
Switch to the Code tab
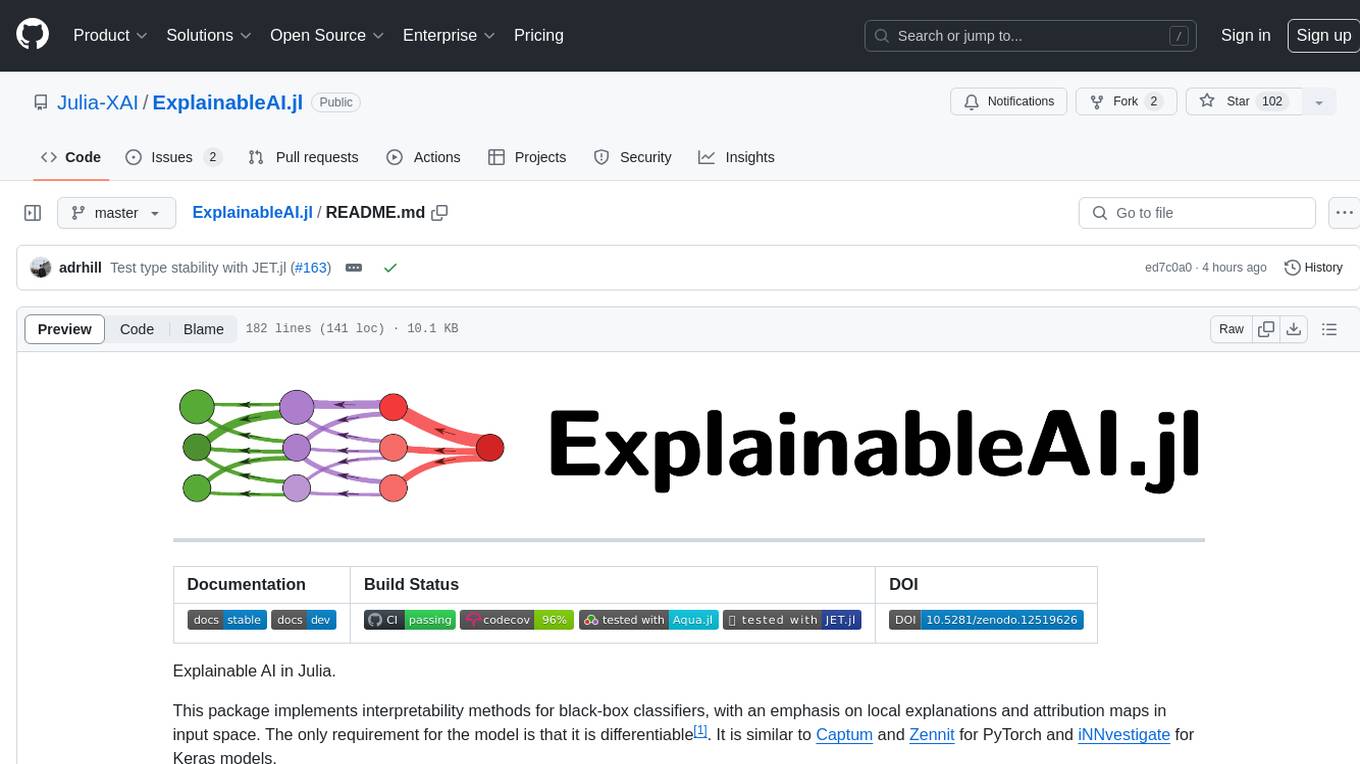(x=70, y=157)
